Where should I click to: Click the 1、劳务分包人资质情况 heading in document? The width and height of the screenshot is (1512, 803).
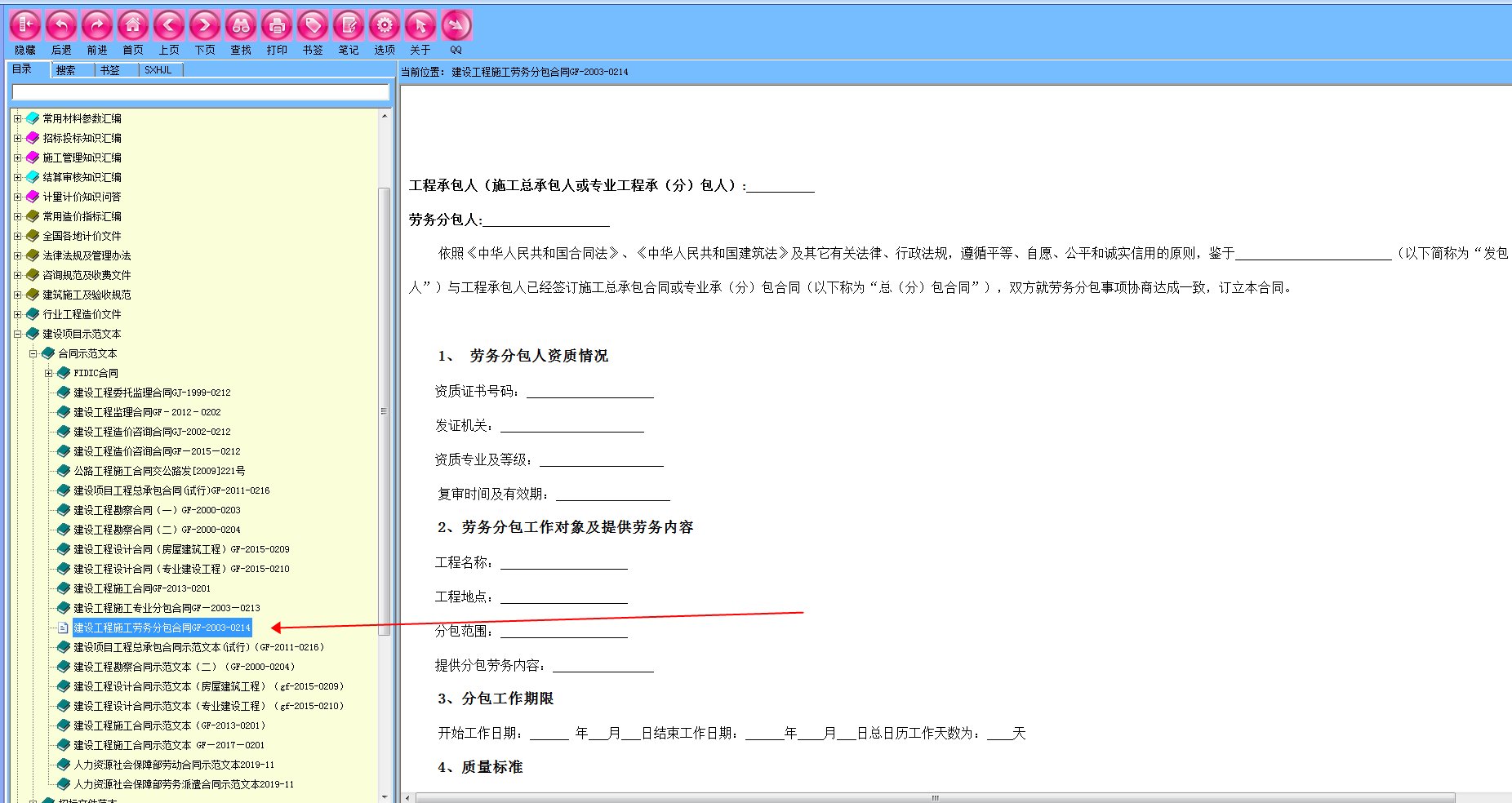point(523,356)
